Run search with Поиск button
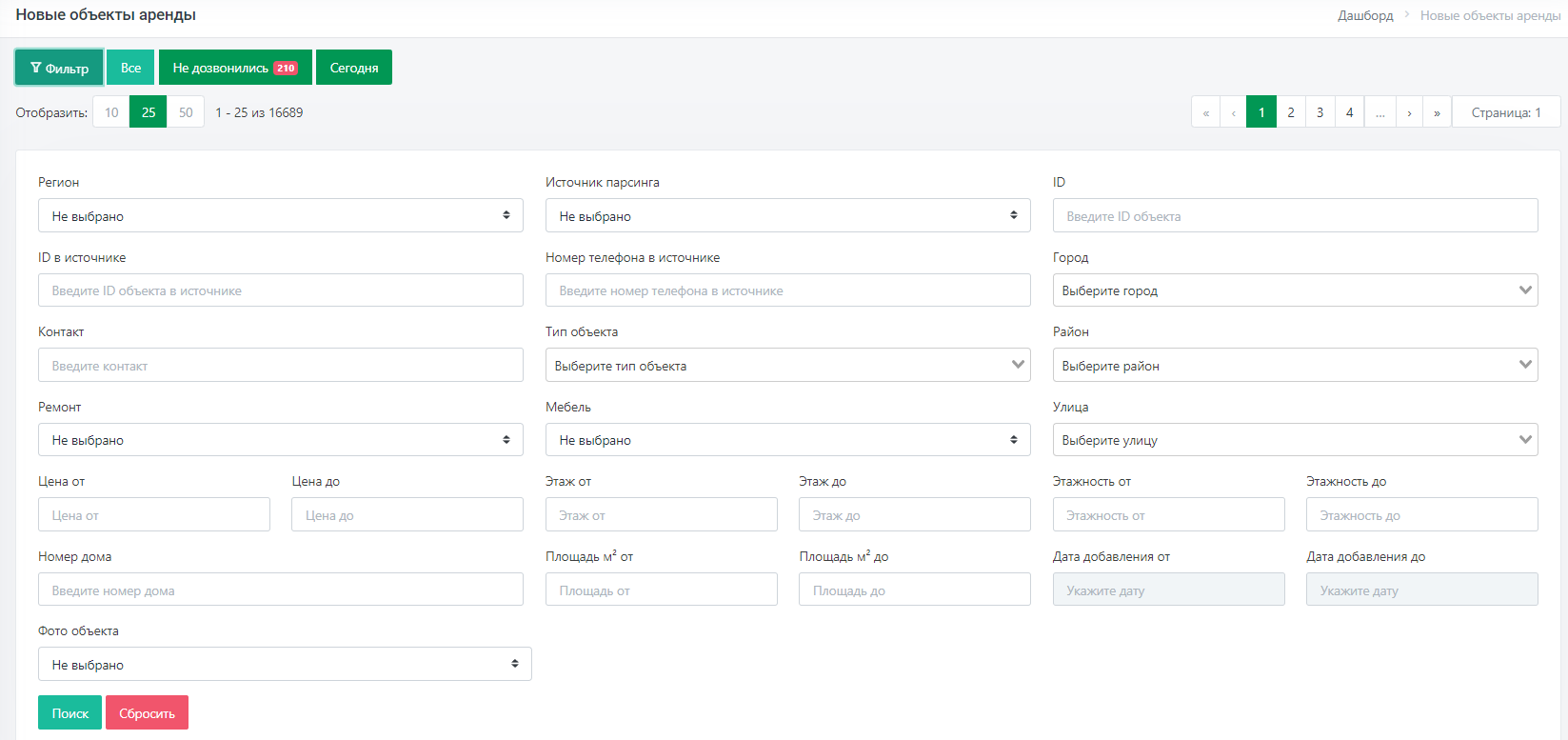The height and width of the screenshot is (740, 1568). (69, 712)
